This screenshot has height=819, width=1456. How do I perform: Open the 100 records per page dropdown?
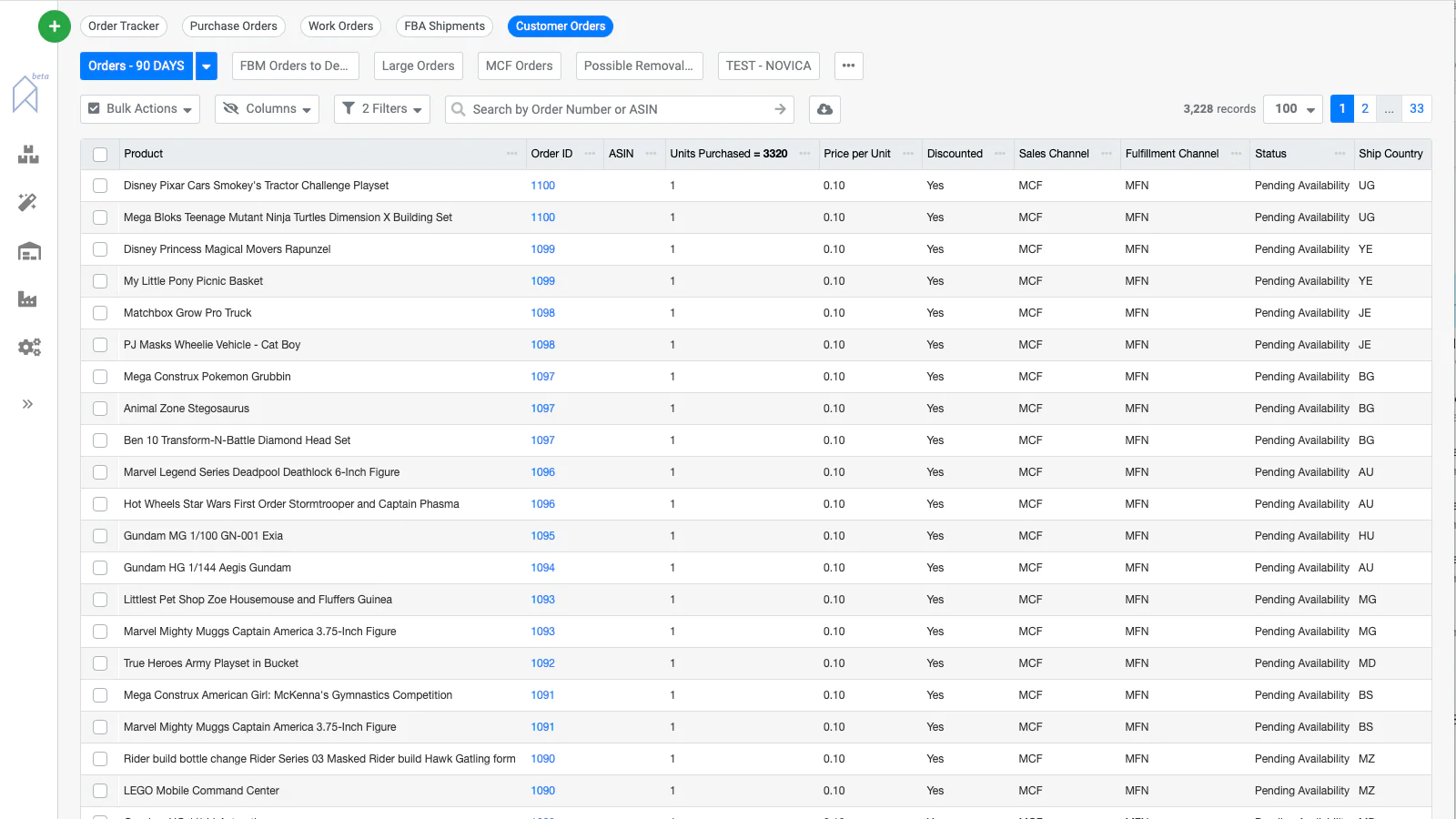(x=1295, y=109)
